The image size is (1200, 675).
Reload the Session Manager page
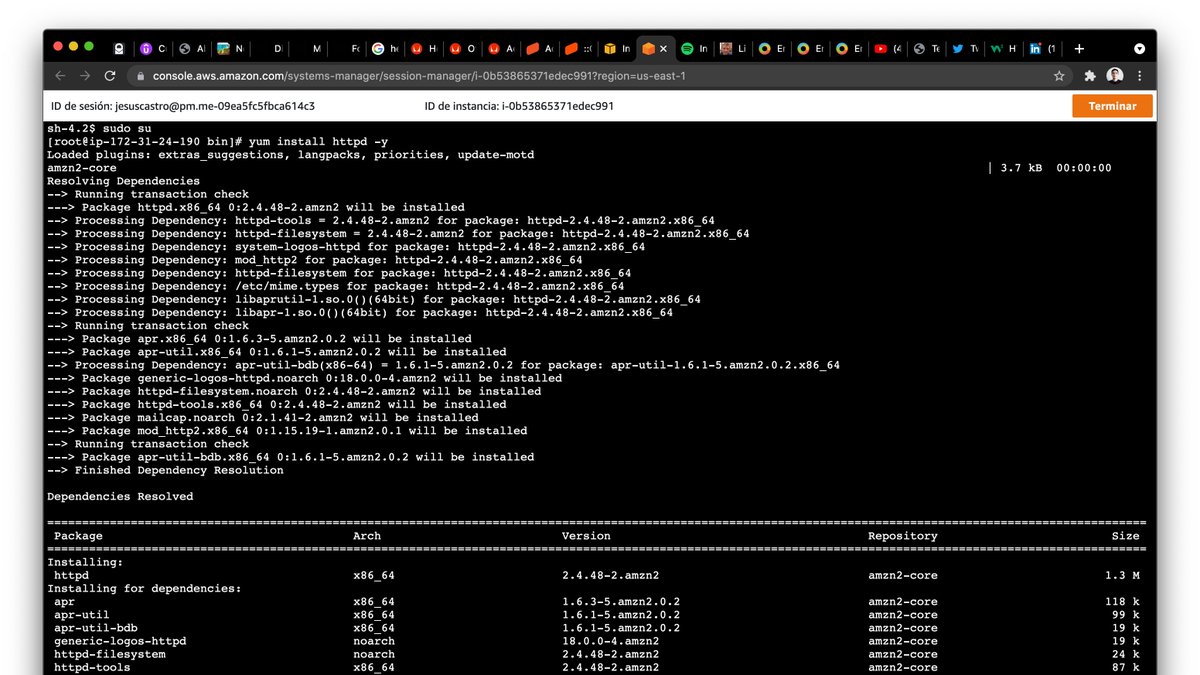(110, 76)
